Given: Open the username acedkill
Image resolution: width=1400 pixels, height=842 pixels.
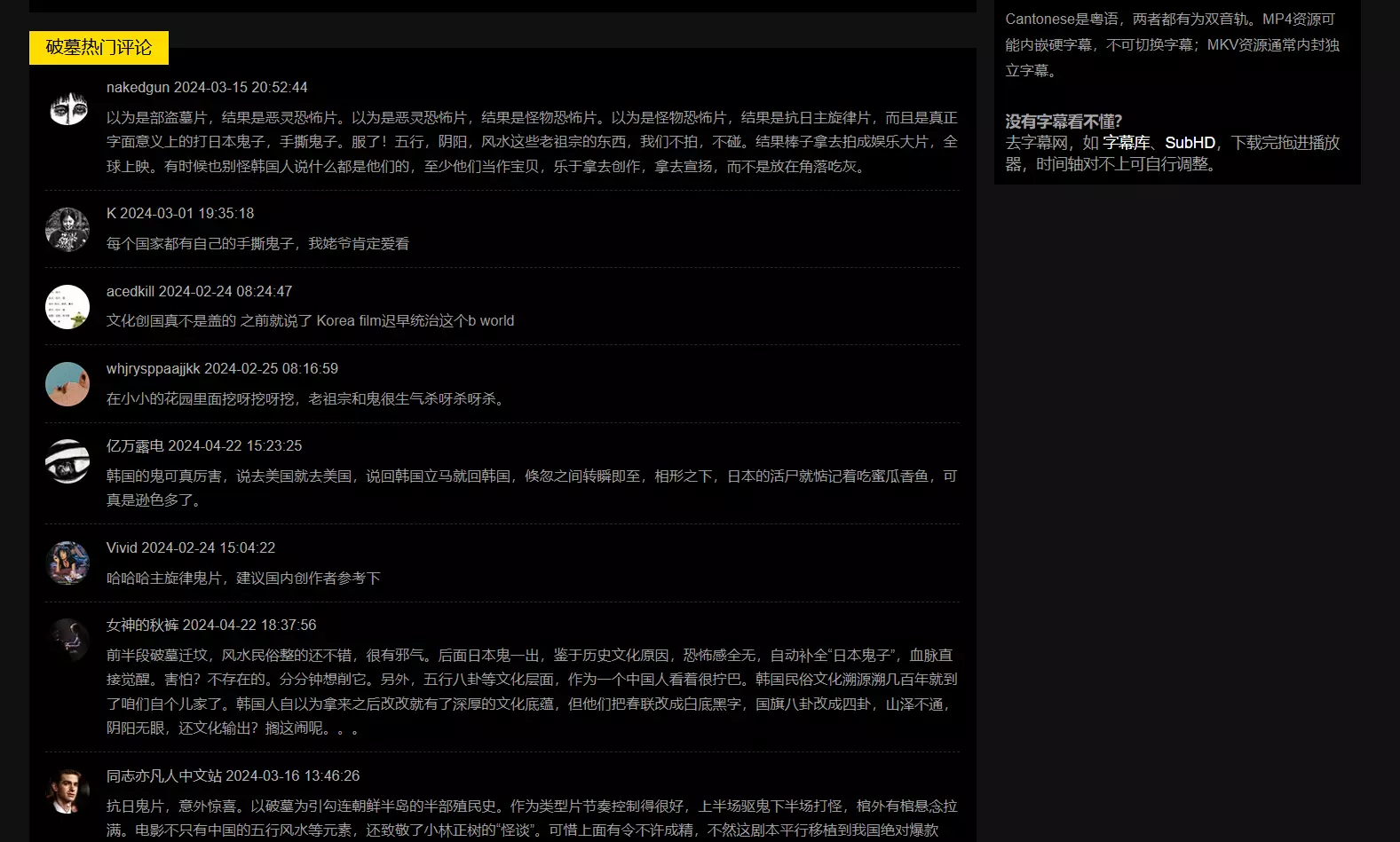Looking at the screenshot, I should pos(131,292).
